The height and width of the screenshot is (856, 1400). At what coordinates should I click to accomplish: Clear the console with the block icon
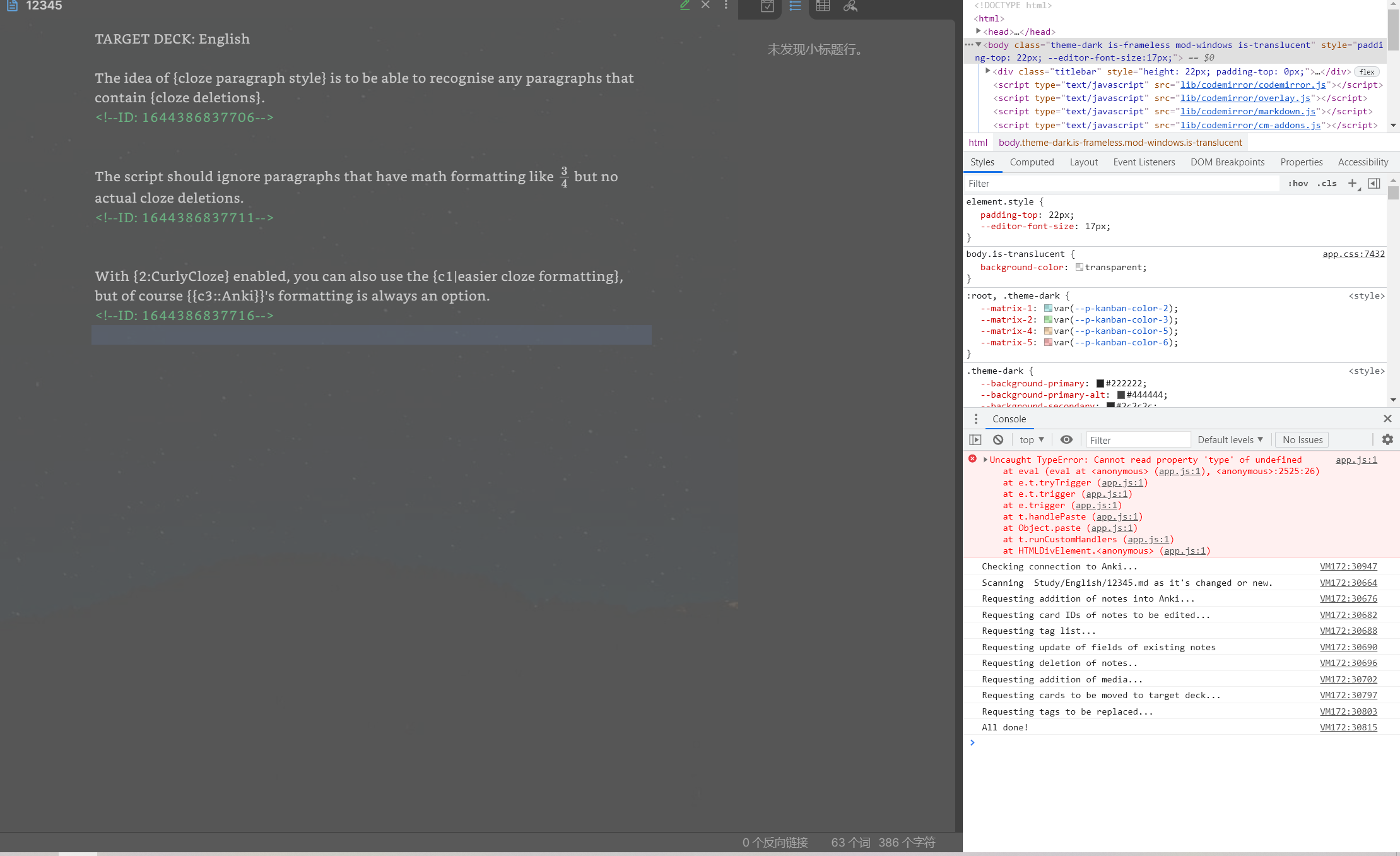point(998,439)
